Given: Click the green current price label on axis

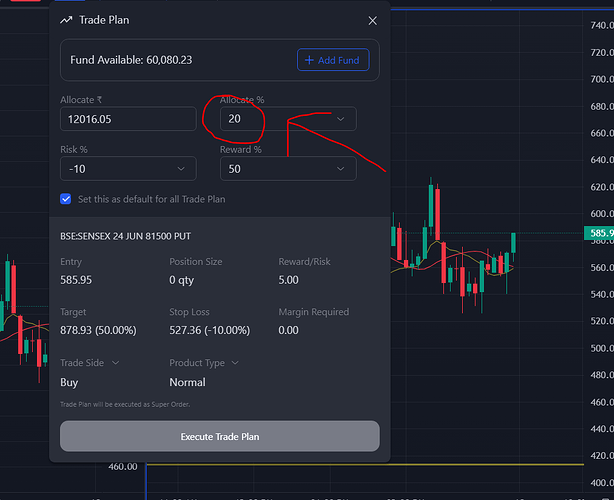Looking at the screenshot, I should point(598,234).
